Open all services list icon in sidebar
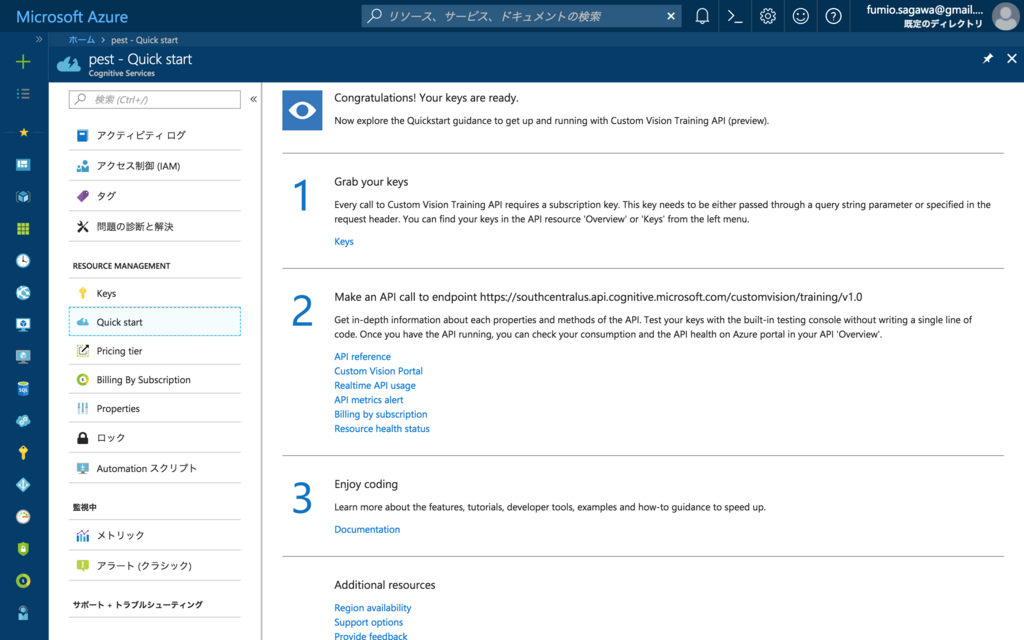Image resolution: width=1024 pixels, height=640 pixels. 24,94
